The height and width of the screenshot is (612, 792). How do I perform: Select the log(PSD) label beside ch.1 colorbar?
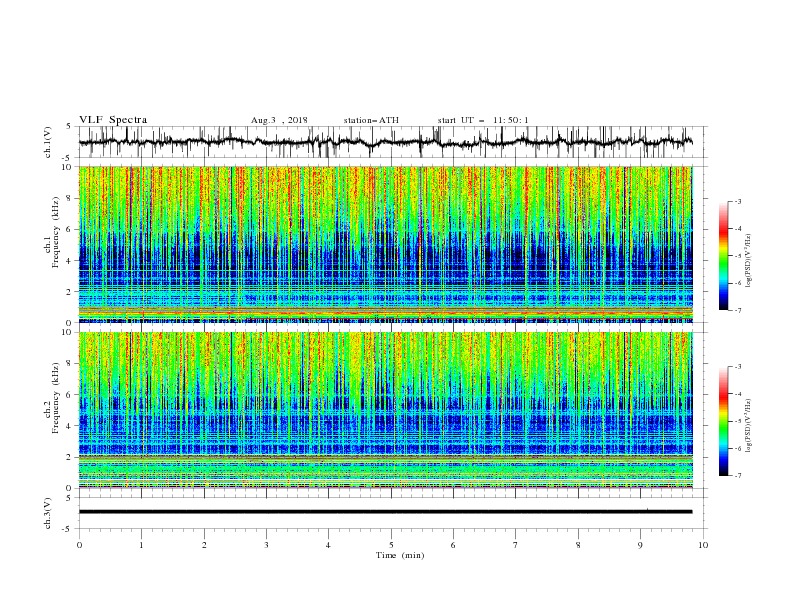point(749,261)
